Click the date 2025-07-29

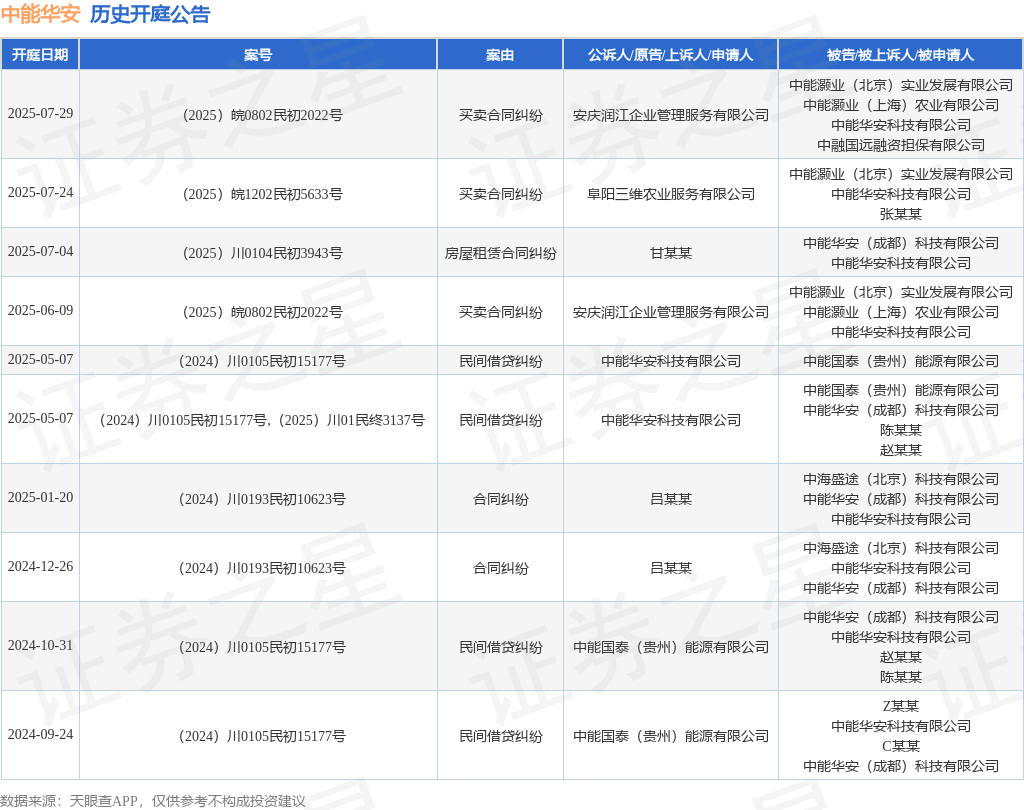(40, 114)
